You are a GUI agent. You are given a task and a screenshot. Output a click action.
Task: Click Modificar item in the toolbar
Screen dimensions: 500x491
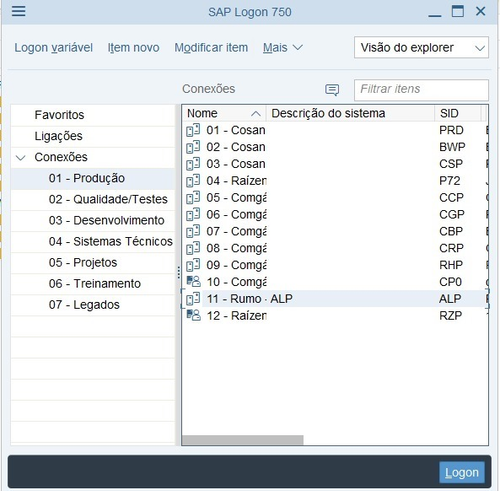tap(211, 48)
